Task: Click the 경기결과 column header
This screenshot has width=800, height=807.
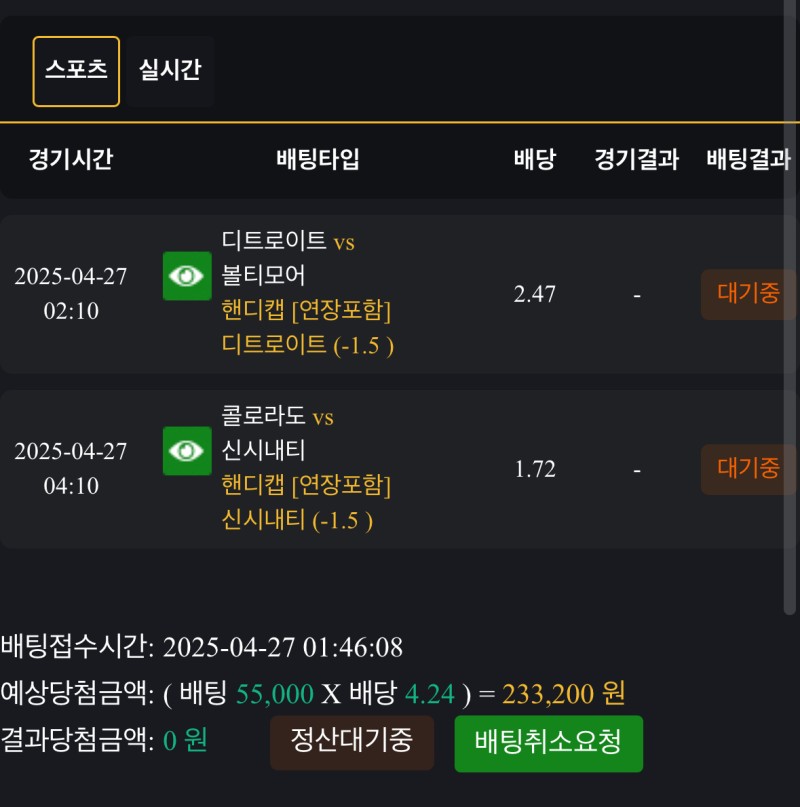Action: [x=636, y=159]
